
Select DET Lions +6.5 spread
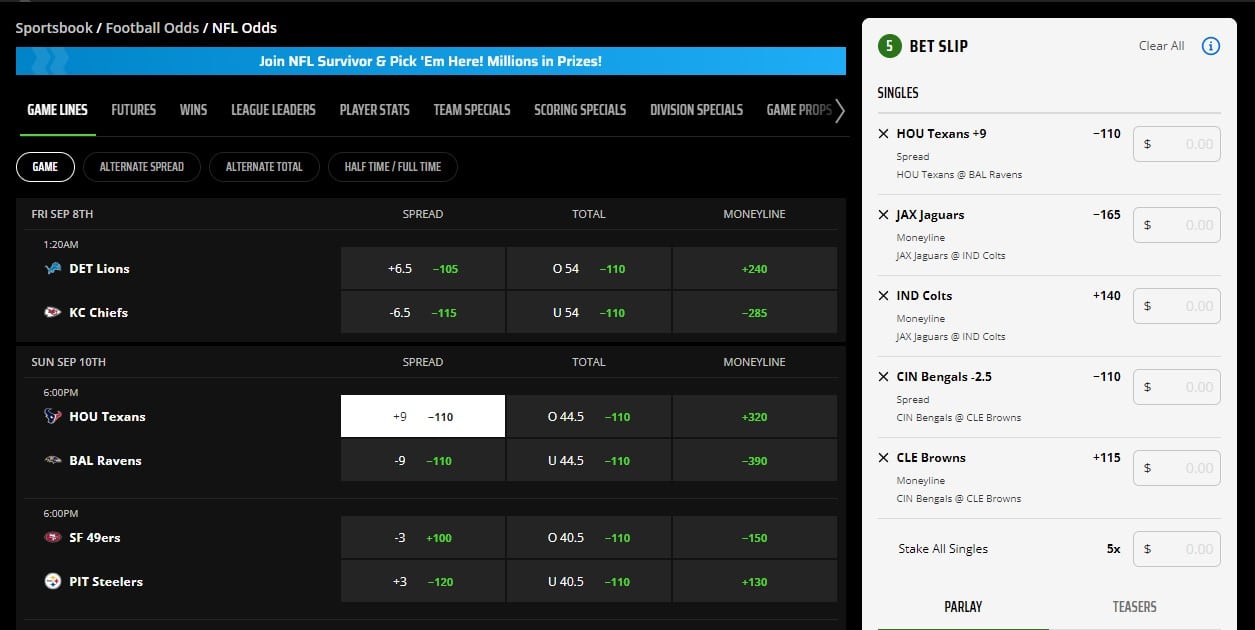(423, 268)
